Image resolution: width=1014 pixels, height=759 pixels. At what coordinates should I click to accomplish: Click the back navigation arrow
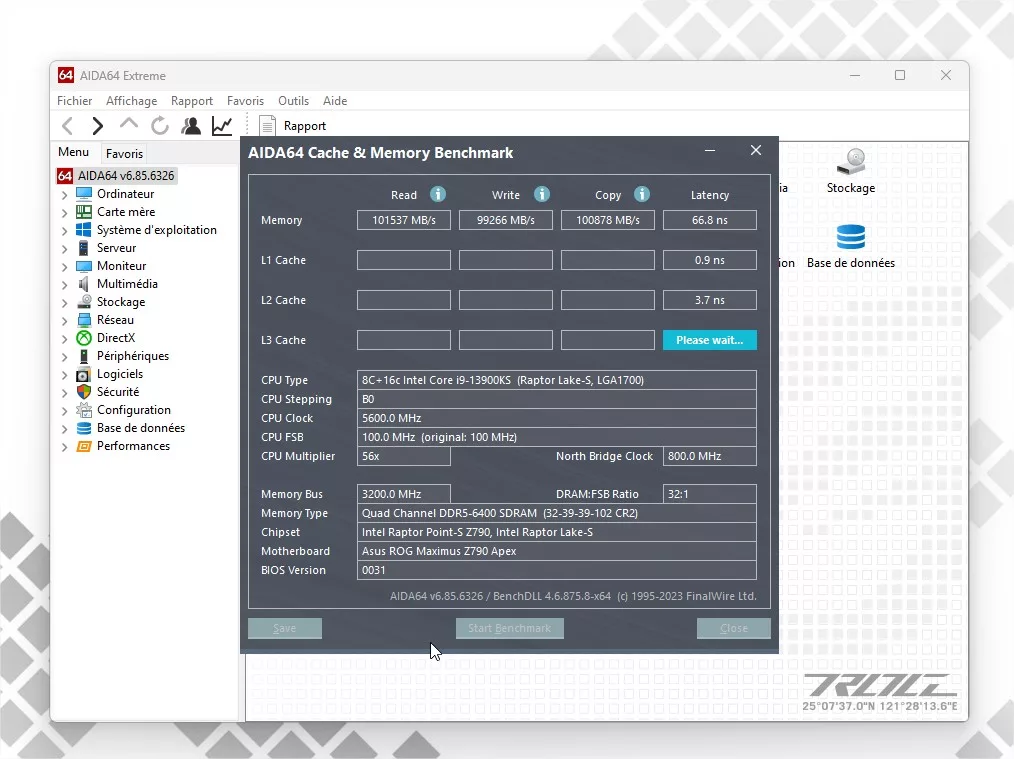click(x=68, y=126)
